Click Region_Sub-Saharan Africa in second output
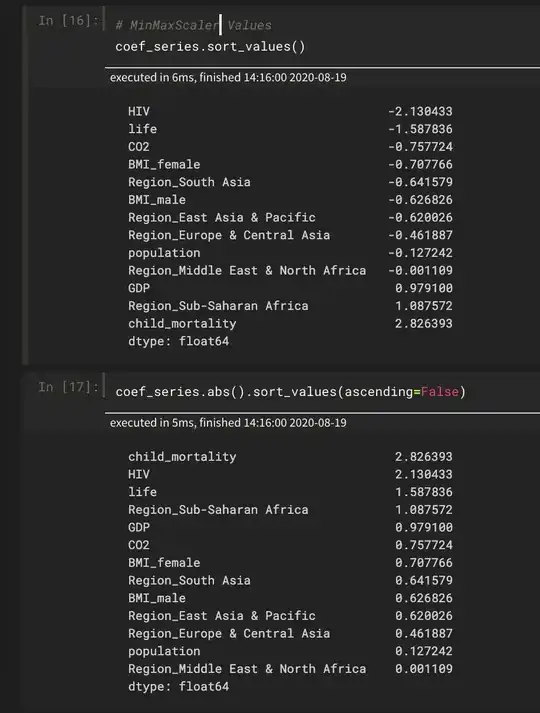 pyautogui.click(x=218, y=510)
